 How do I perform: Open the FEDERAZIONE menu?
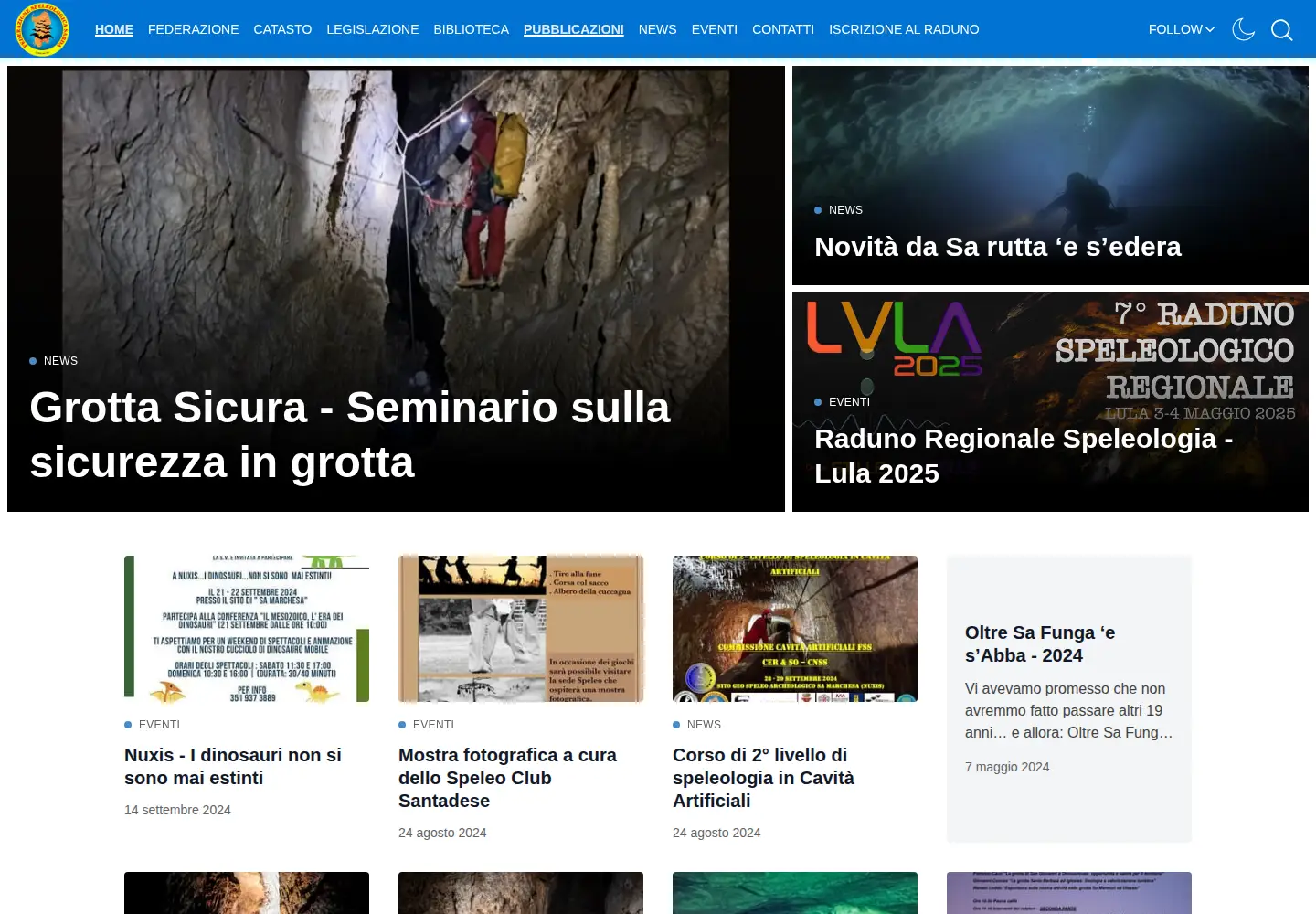click(x=193, y=29)
